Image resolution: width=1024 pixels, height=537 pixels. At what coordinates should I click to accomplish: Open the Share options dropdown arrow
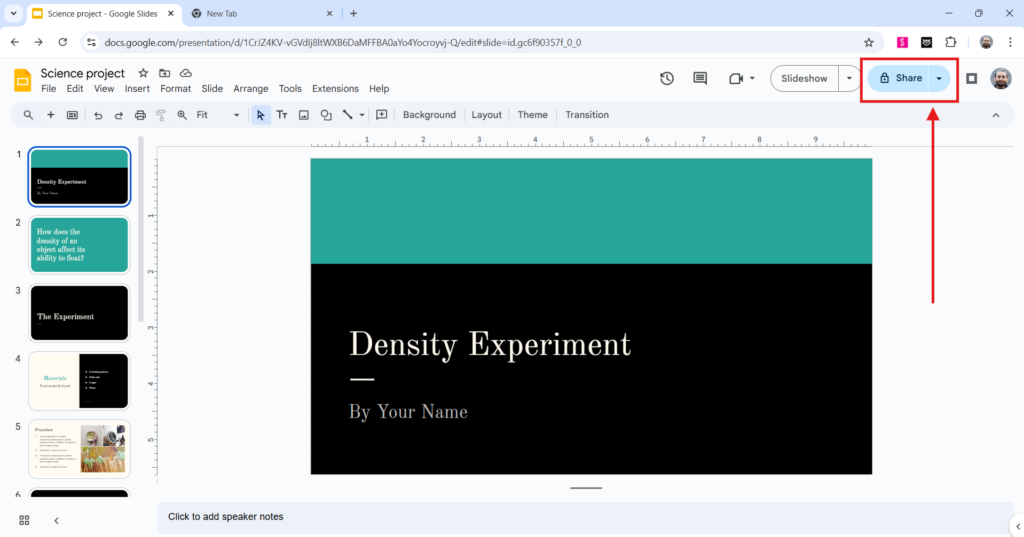938,79
